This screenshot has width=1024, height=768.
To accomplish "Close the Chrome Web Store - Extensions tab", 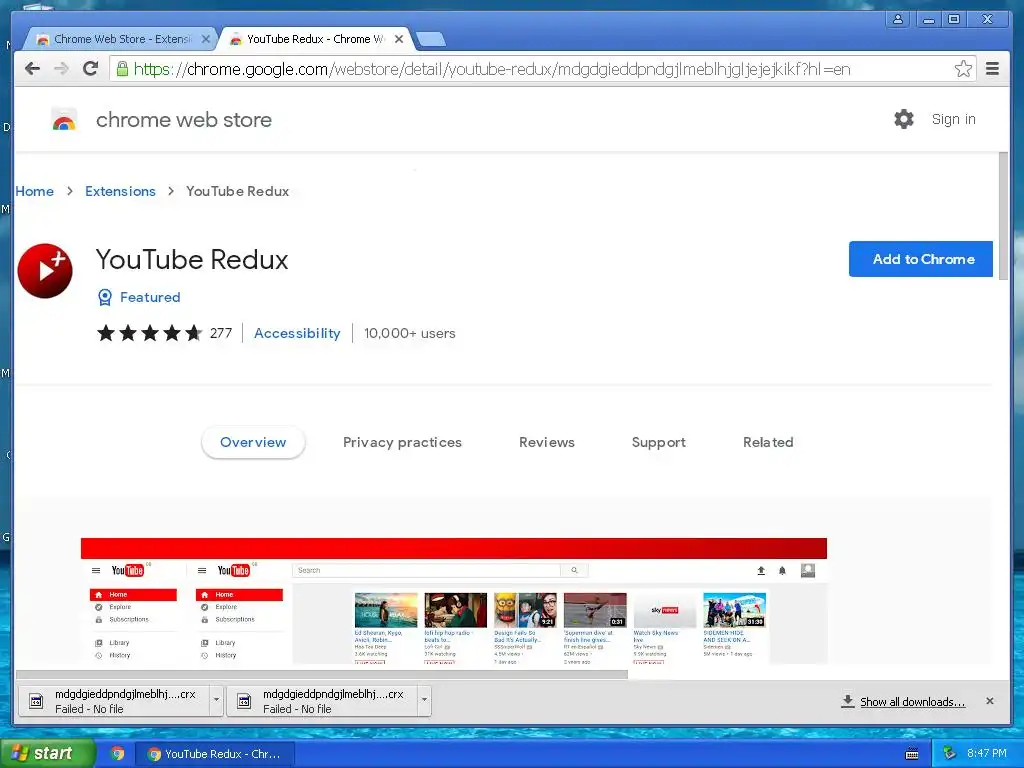I will 206,39.
